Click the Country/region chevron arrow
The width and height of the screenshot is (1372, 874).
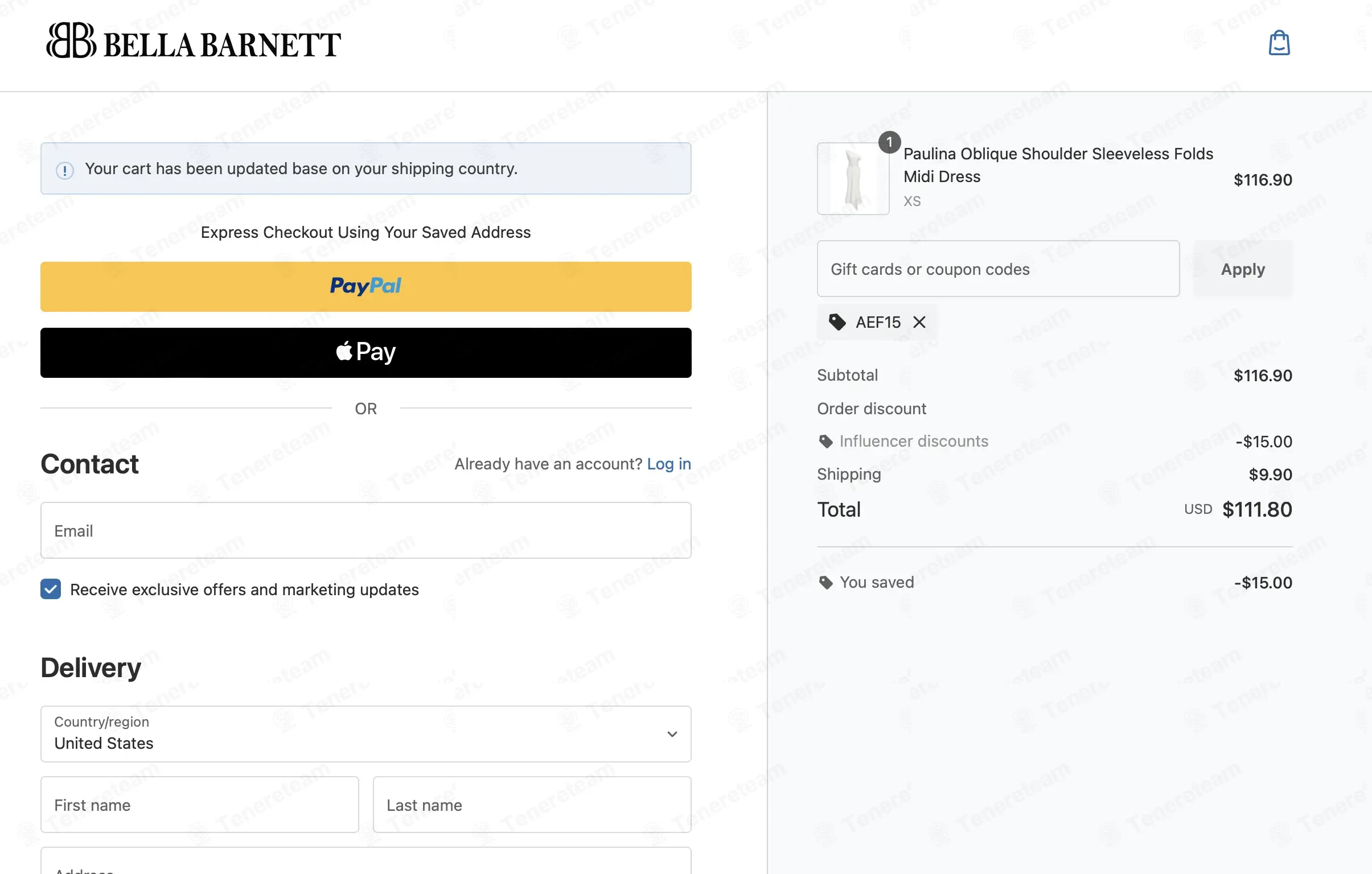click(x=672, y=734)
